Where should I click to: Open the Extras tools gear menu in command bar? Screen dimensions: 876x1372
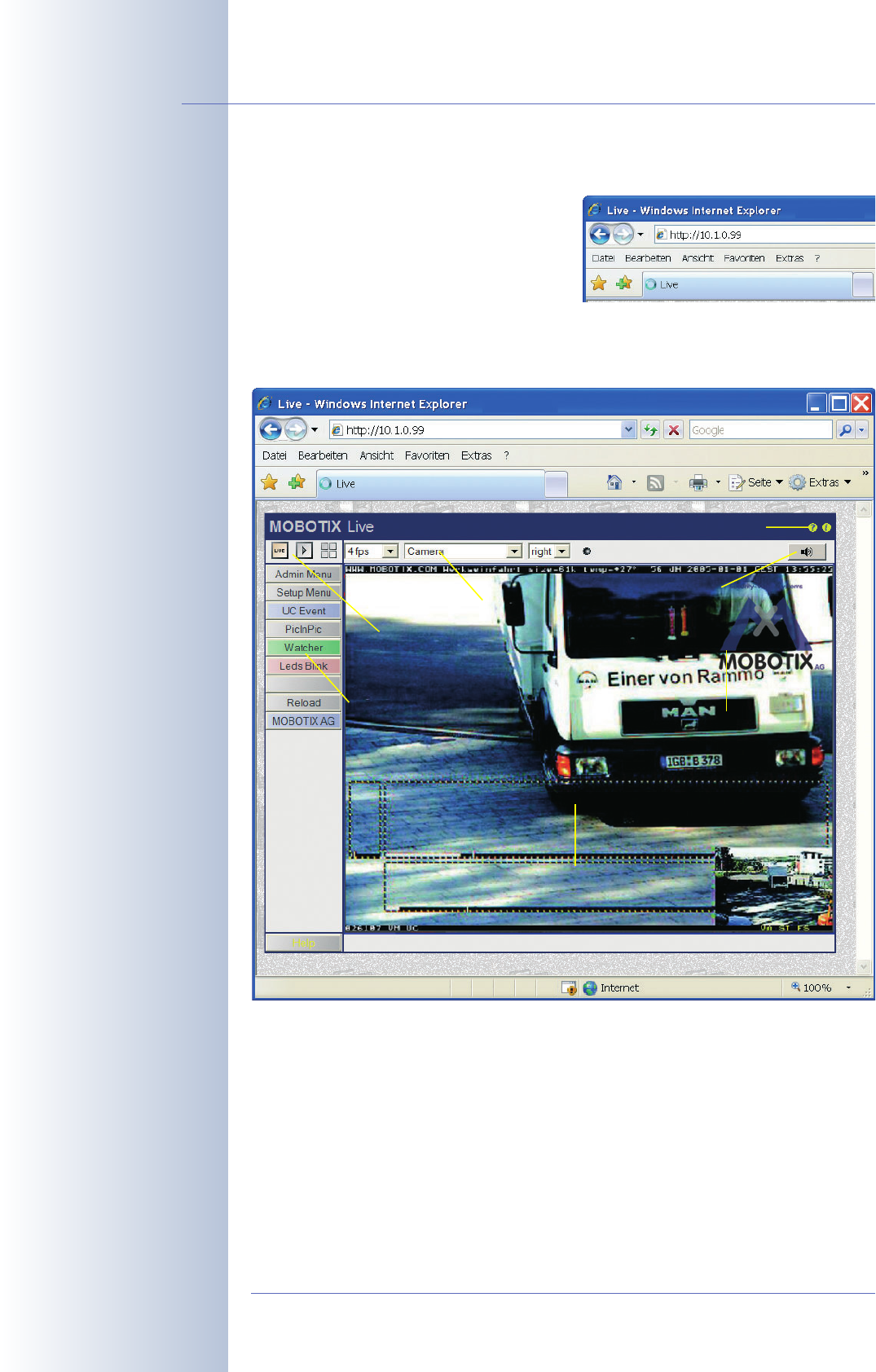pyautogui.click(x=821, y=482)
